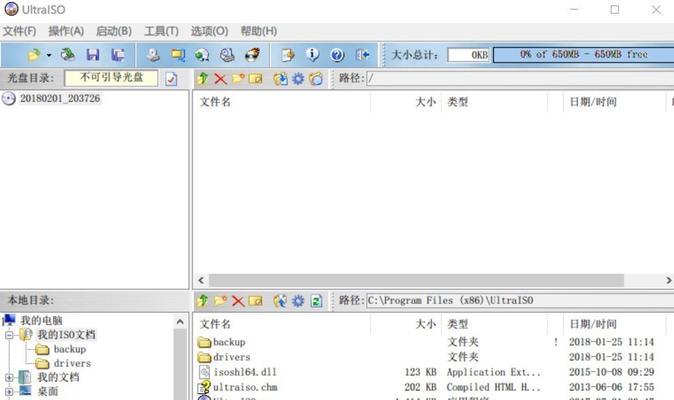Viewport: 674px width, 400px height.
Task: Click the Extract icon in disc toolbar
Action: pyautogui.click(x=280, y=79)
